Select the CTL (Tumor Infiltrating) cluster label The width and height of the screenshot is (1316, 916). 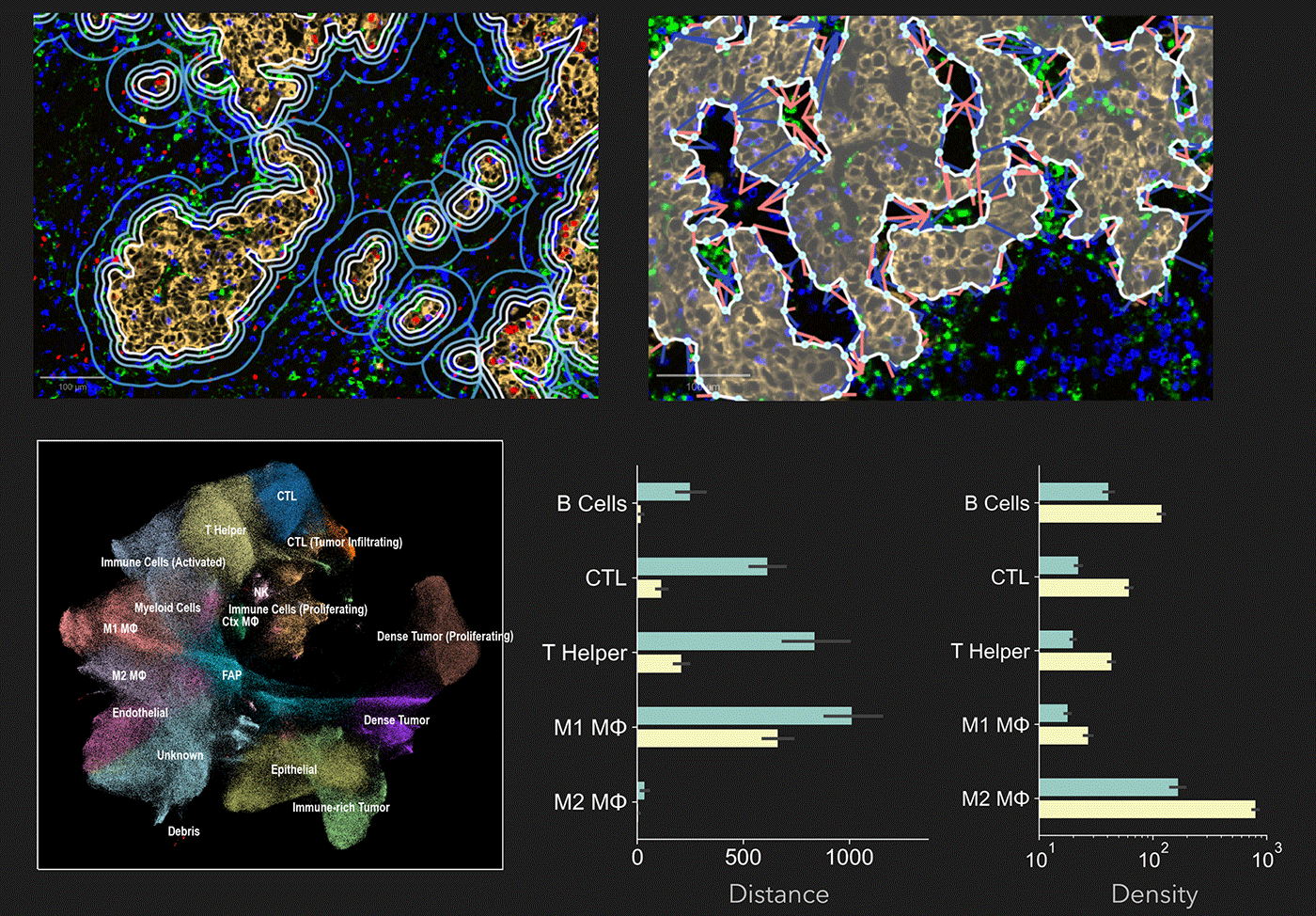(x=345, y=543)
